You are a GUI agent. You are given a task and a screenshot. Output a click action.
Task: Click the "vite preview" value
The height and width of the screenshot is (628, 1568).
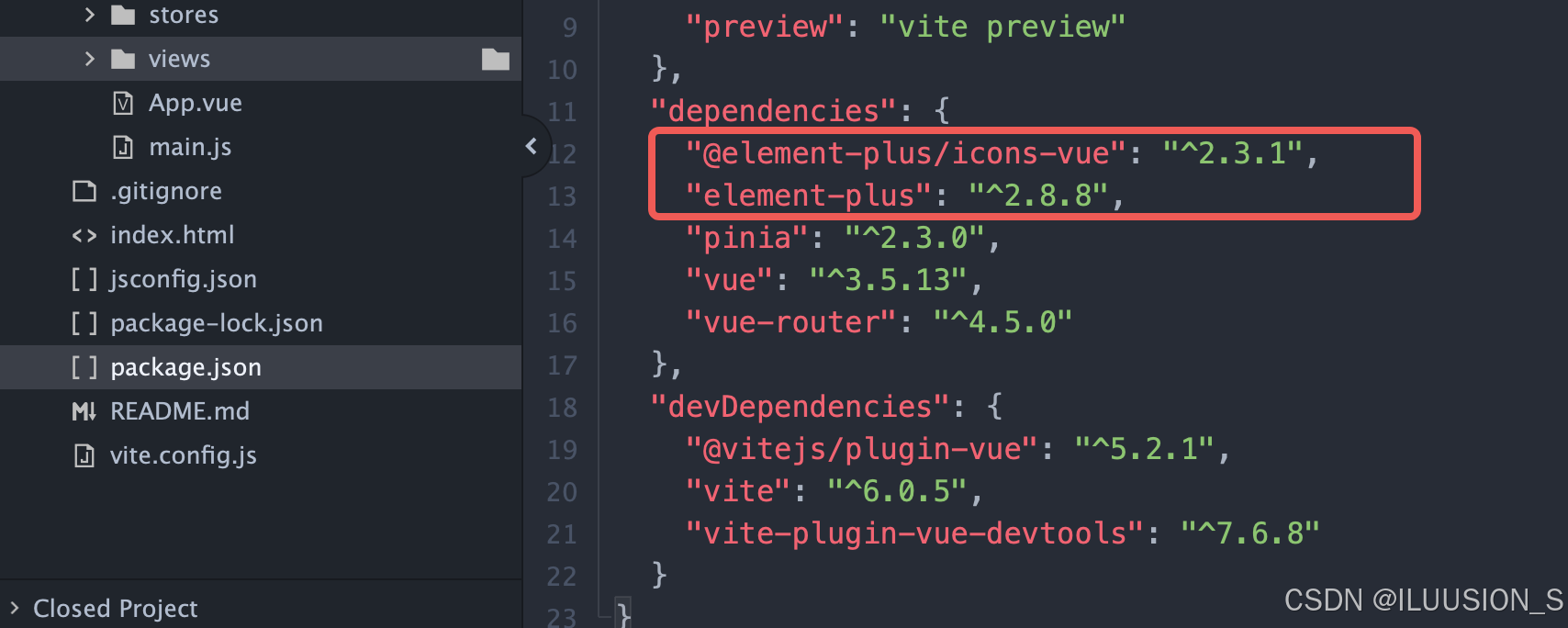point(1002,28)
